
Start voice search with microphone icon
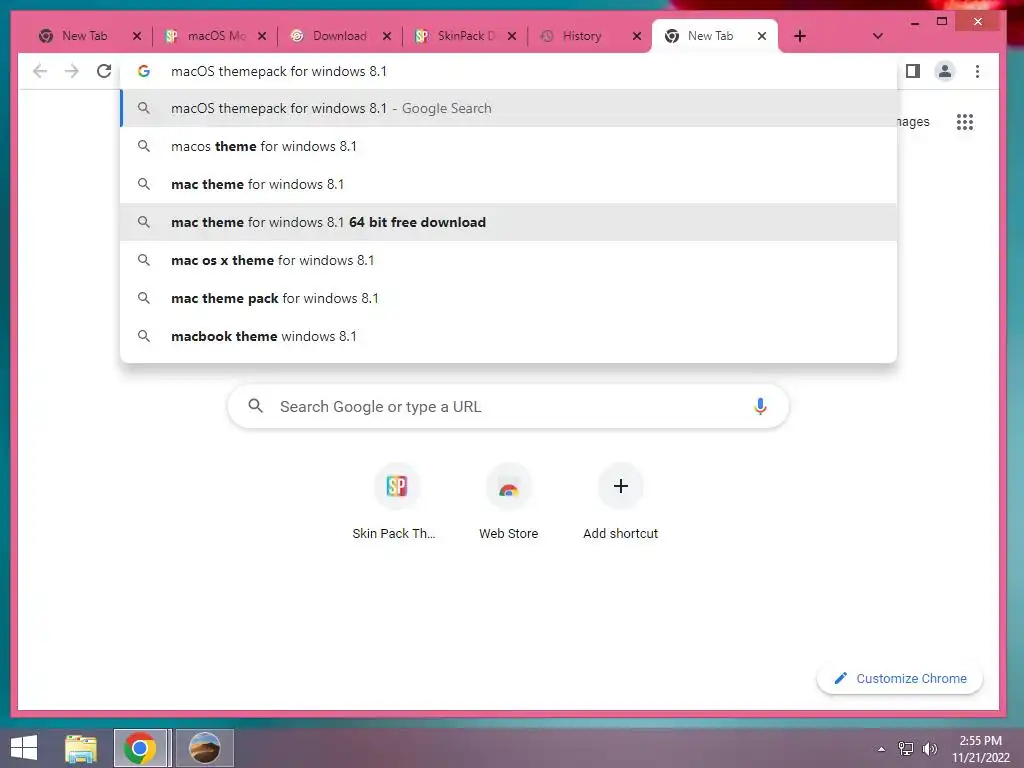click(x=760, y=406)
